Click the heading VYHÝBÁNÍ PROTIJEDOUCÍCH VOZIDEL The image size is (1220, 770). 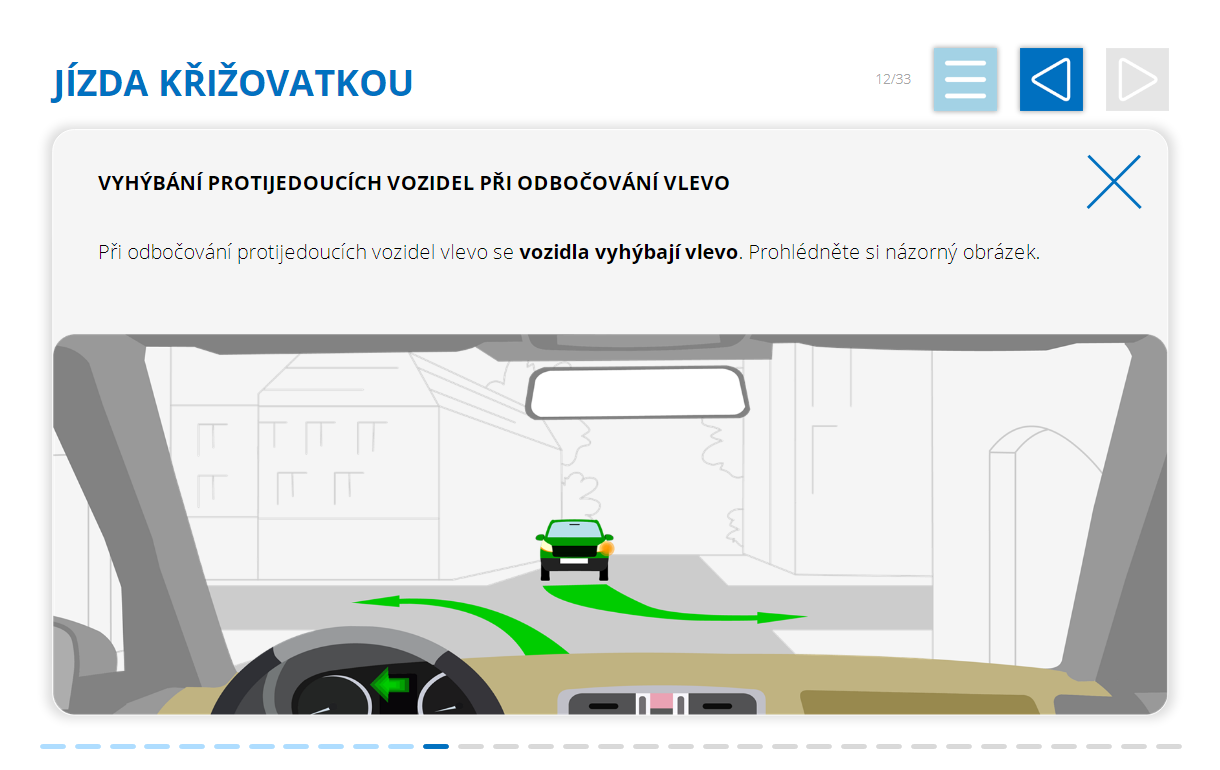point(414,183)
